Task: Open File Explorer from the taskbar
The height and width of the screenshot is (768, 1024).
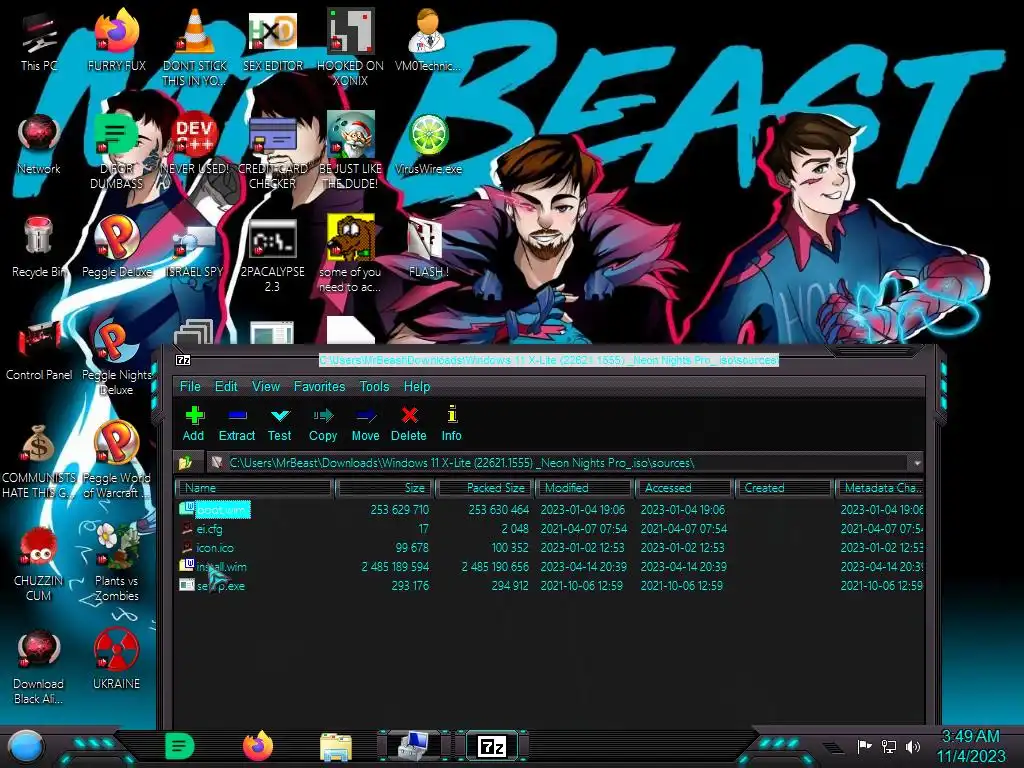Action: tap(336, 746)
